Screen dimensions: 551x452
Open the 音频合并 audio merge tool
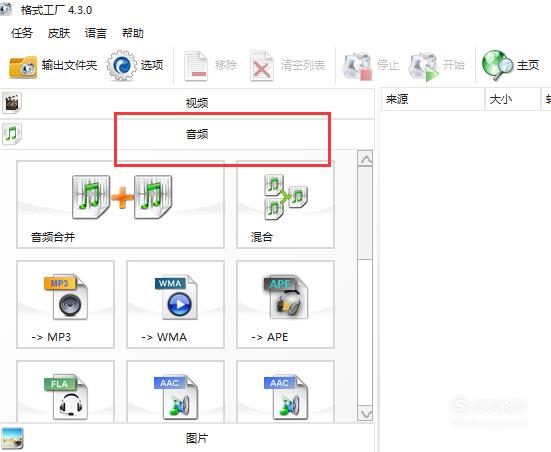point(120,205)
